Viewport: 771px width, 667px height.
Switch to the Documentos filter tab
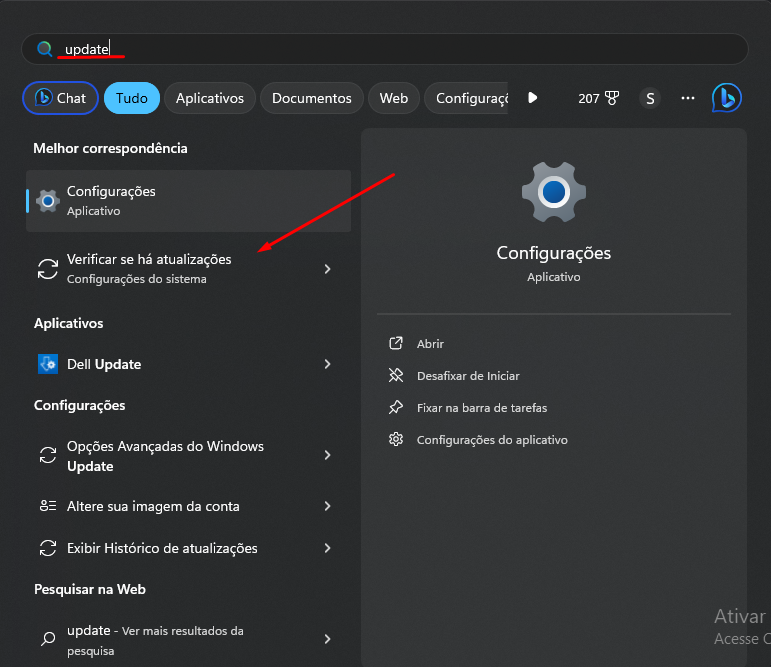pyautogui.click(x=311, y=98)
